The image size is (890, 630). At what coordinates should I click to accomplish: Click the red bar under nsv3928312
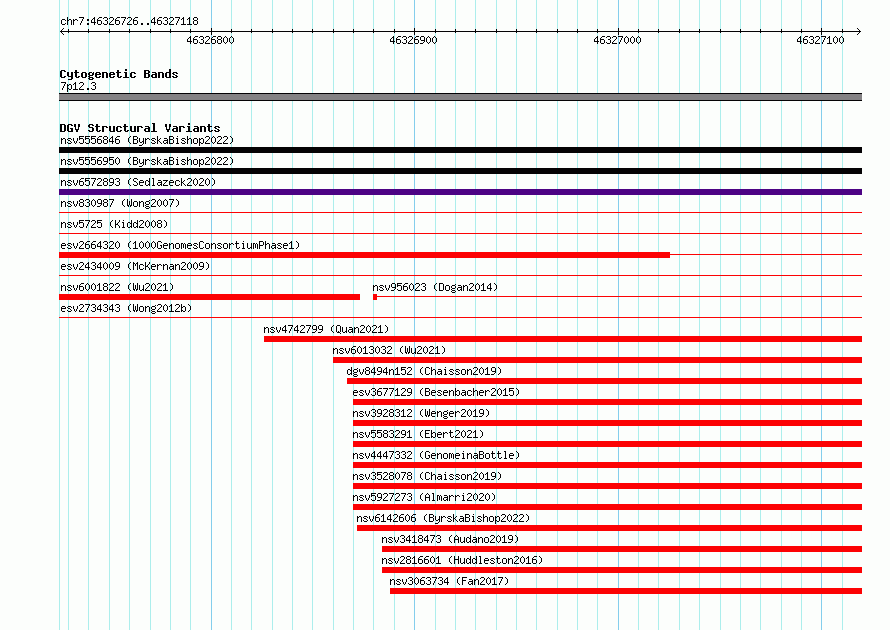pos(607,423)
